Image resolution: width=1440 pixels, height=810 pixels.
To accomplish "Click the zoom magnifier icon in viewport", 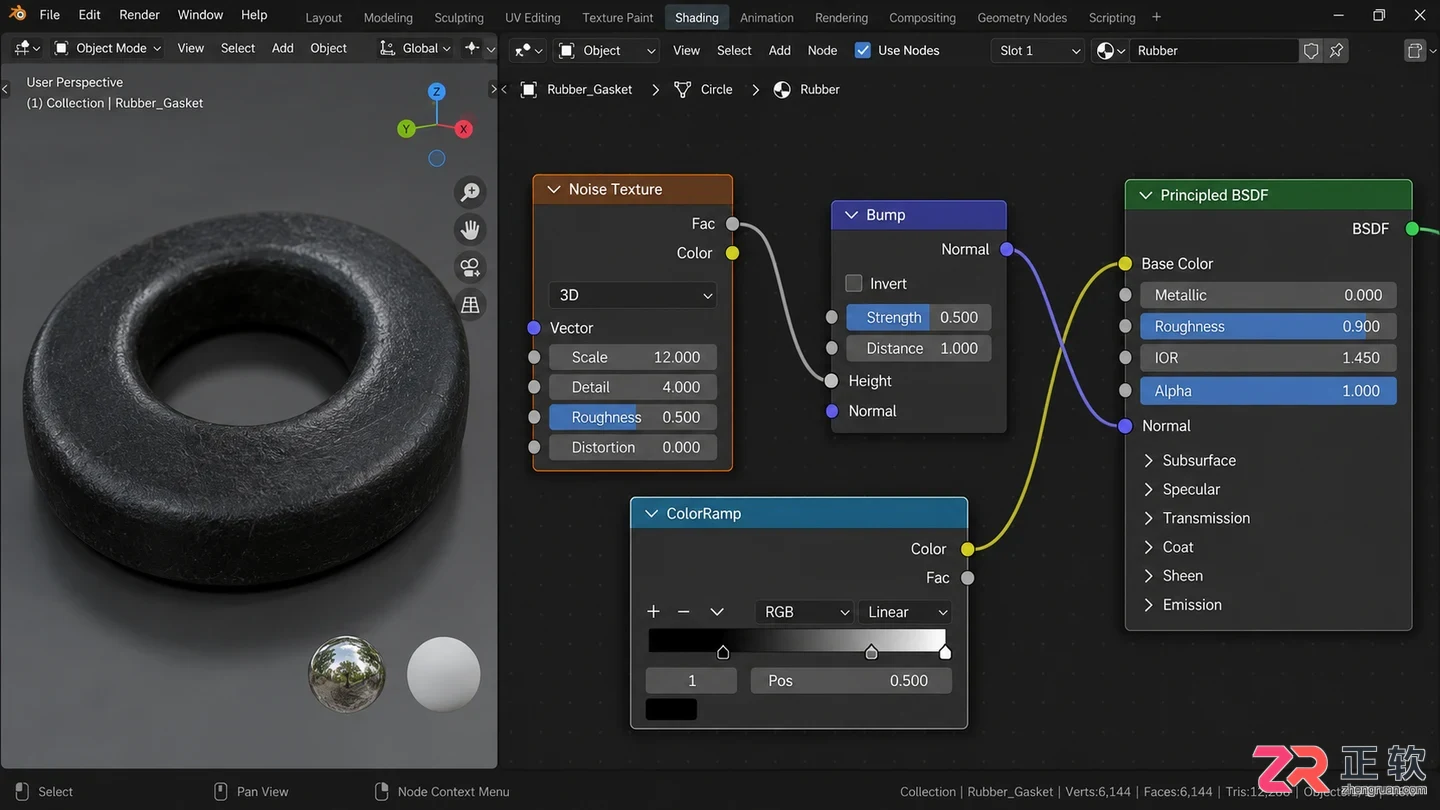I will click(470, 192).
